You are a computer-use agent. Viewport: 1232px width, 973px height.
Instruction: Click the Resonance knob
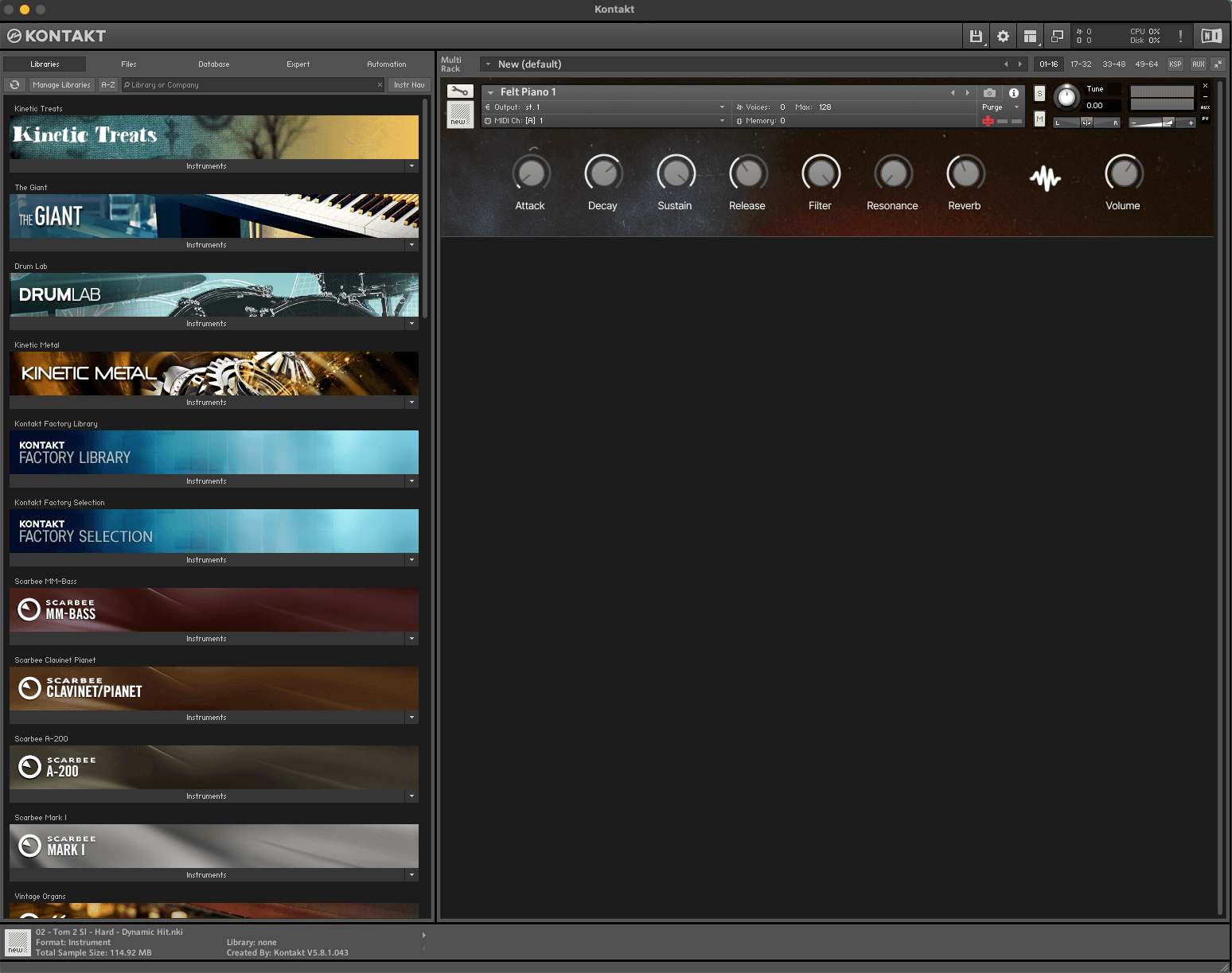893,173
